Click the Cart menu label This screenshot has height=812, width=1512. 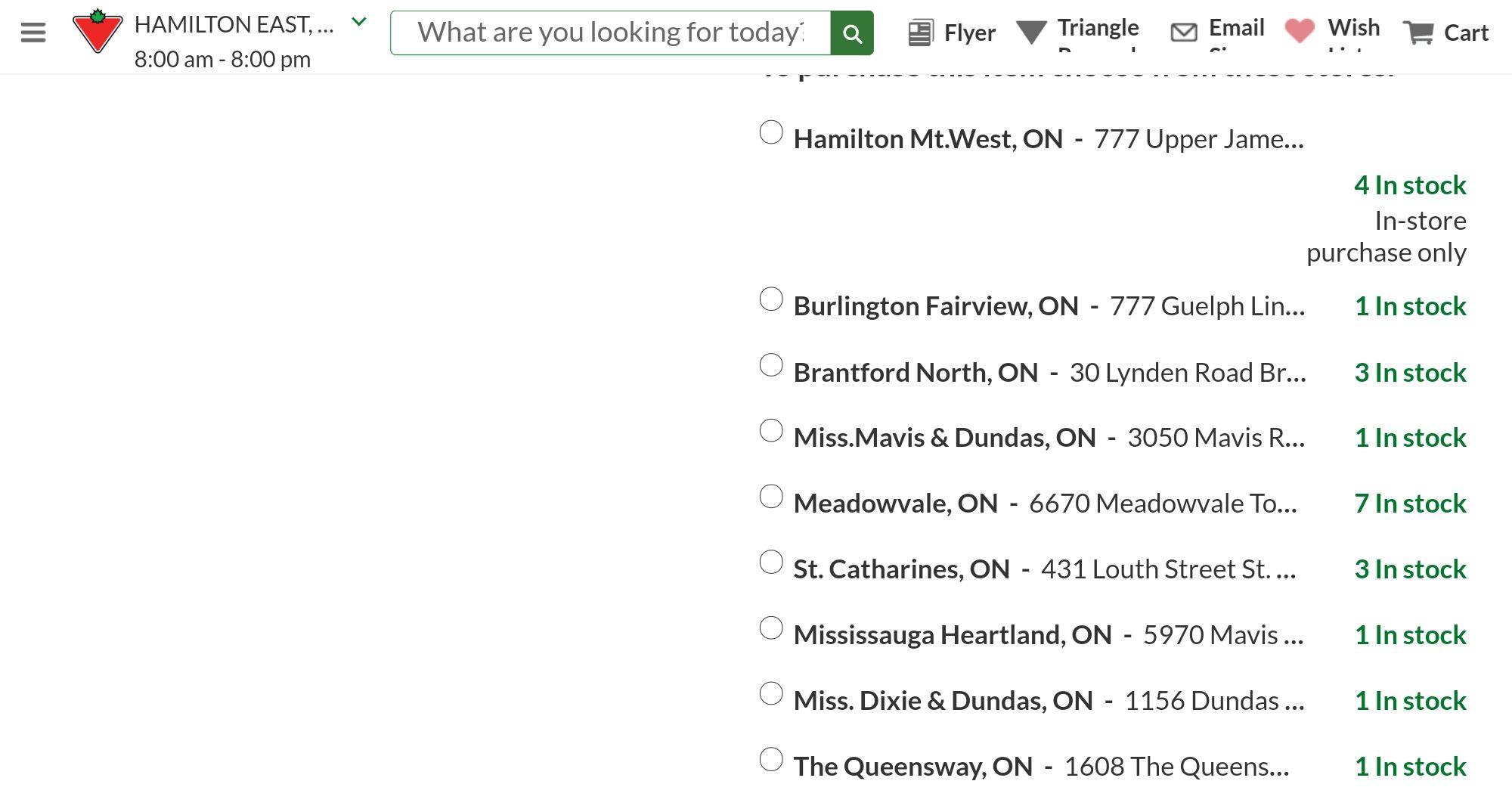(1466, 33)
